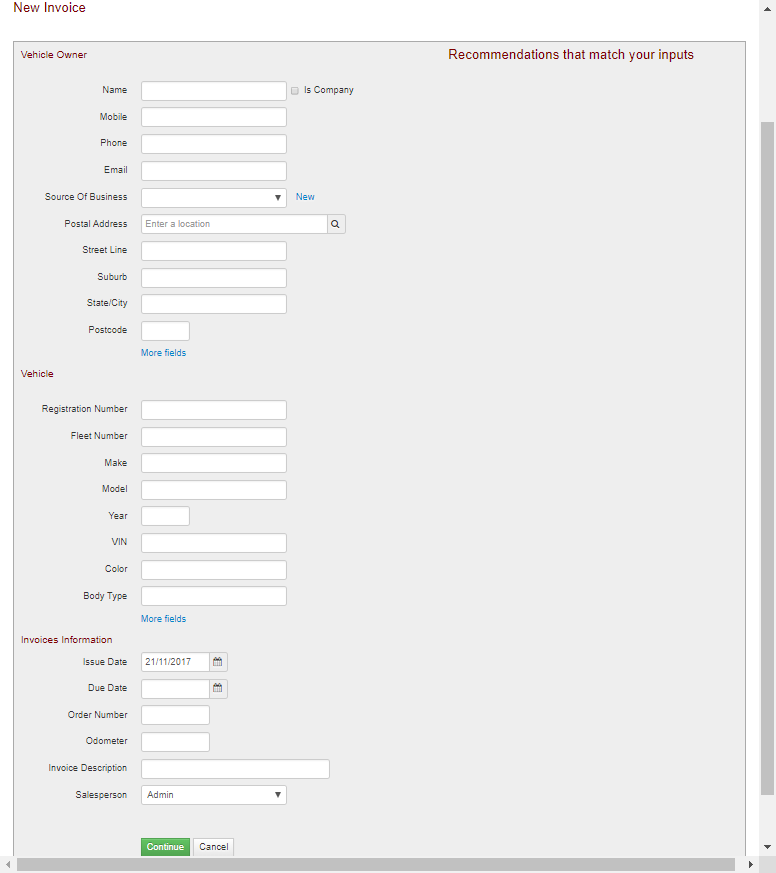Click the Postal Address search magnifier icon

pyautogui.click(x=336, y=224)
